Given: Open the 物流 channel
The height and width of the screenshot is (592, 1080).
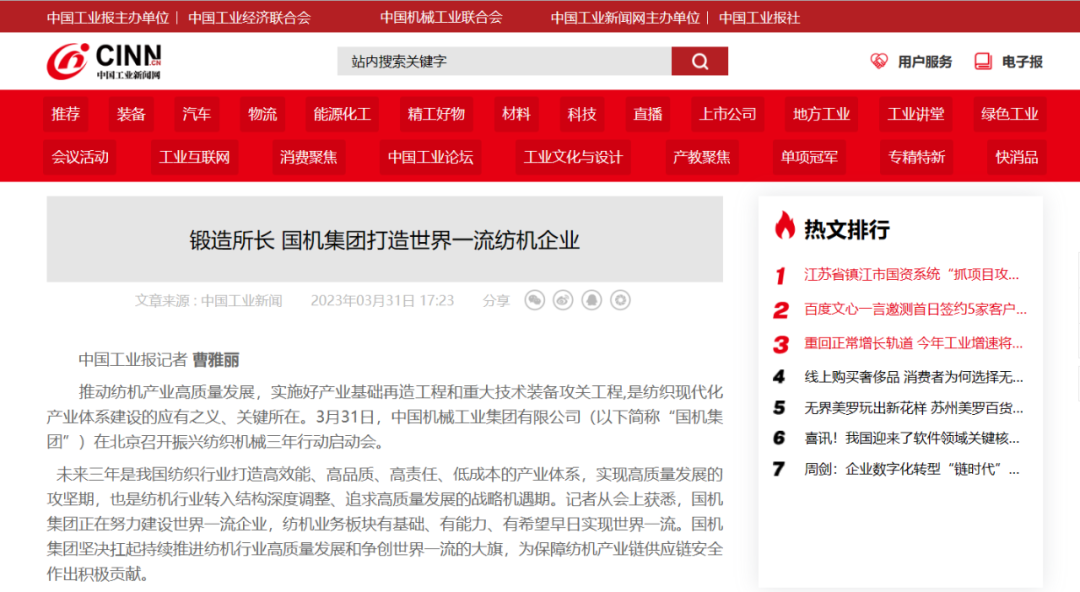Looking at the screenshot, I should click(x=262, y=114).
